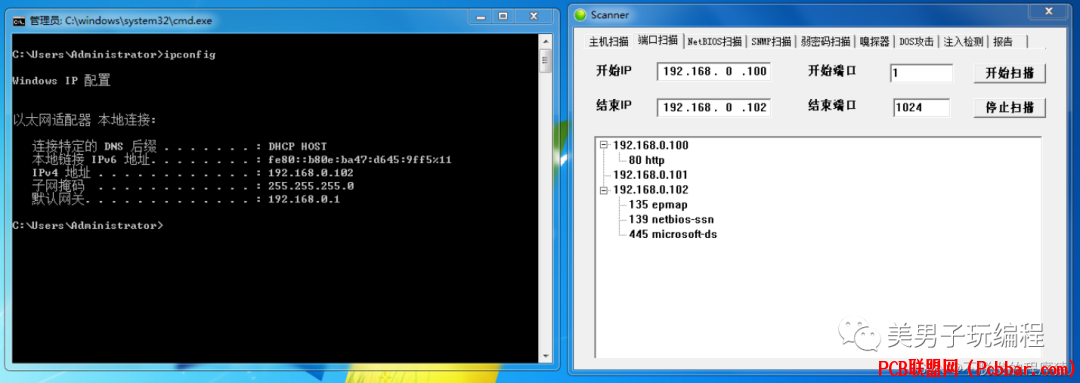Select the 端口扫描 tab

[x=658, y=40]
